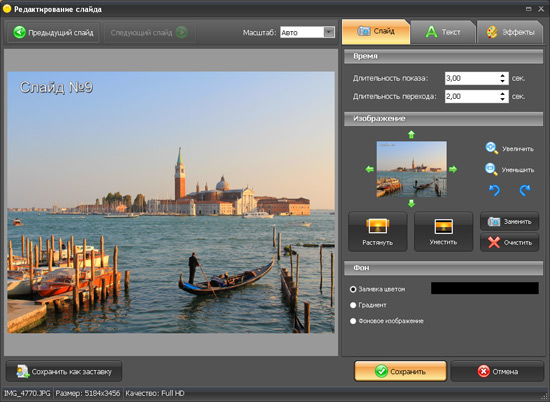Click the image preview thumbnail
This screenshot has width=550, height=402.
pyautogui.click(x=411, y=169)
